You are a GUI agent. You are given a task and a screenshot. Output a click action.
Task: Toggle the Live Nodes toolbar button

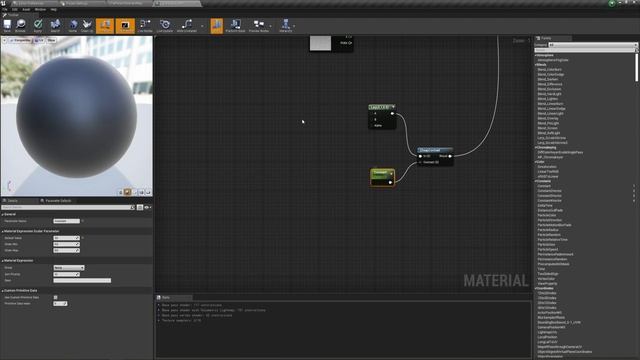(145, 26)
